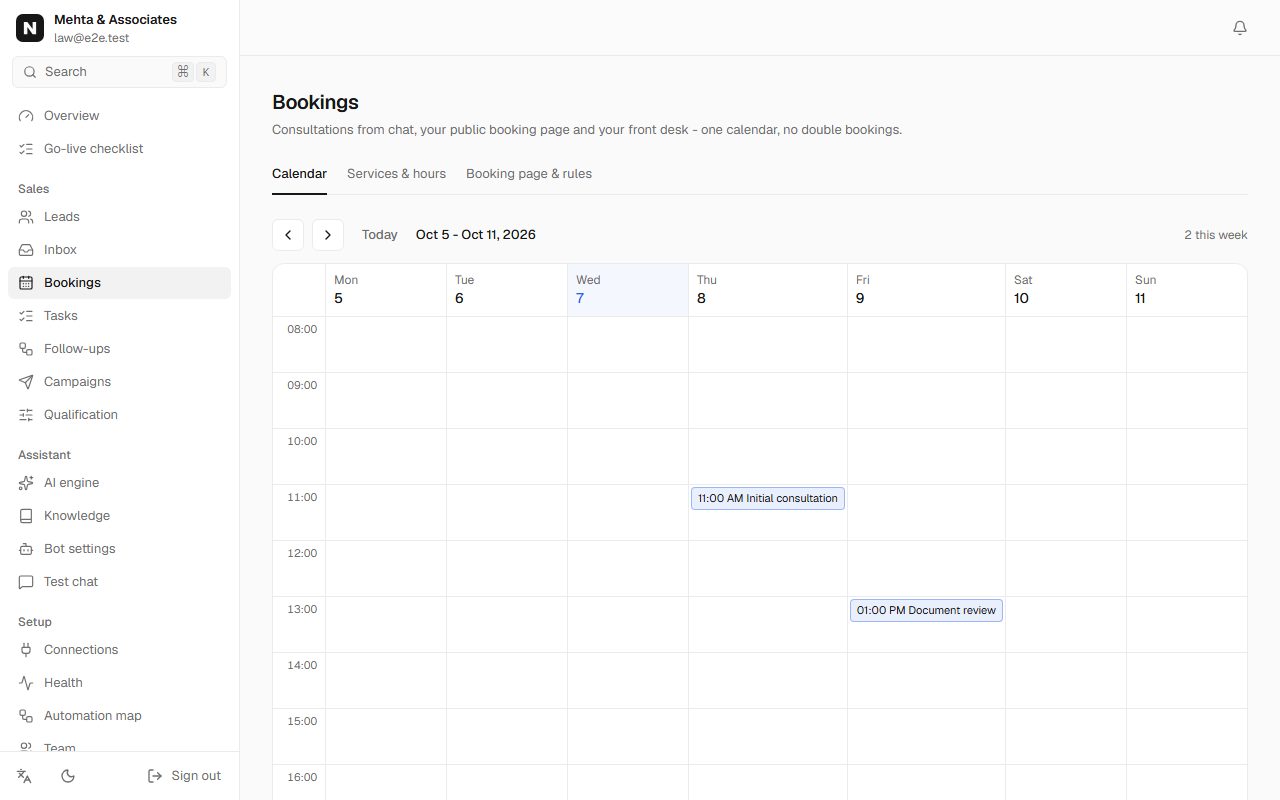
Task: Click the Search input field
Action: 119,72
